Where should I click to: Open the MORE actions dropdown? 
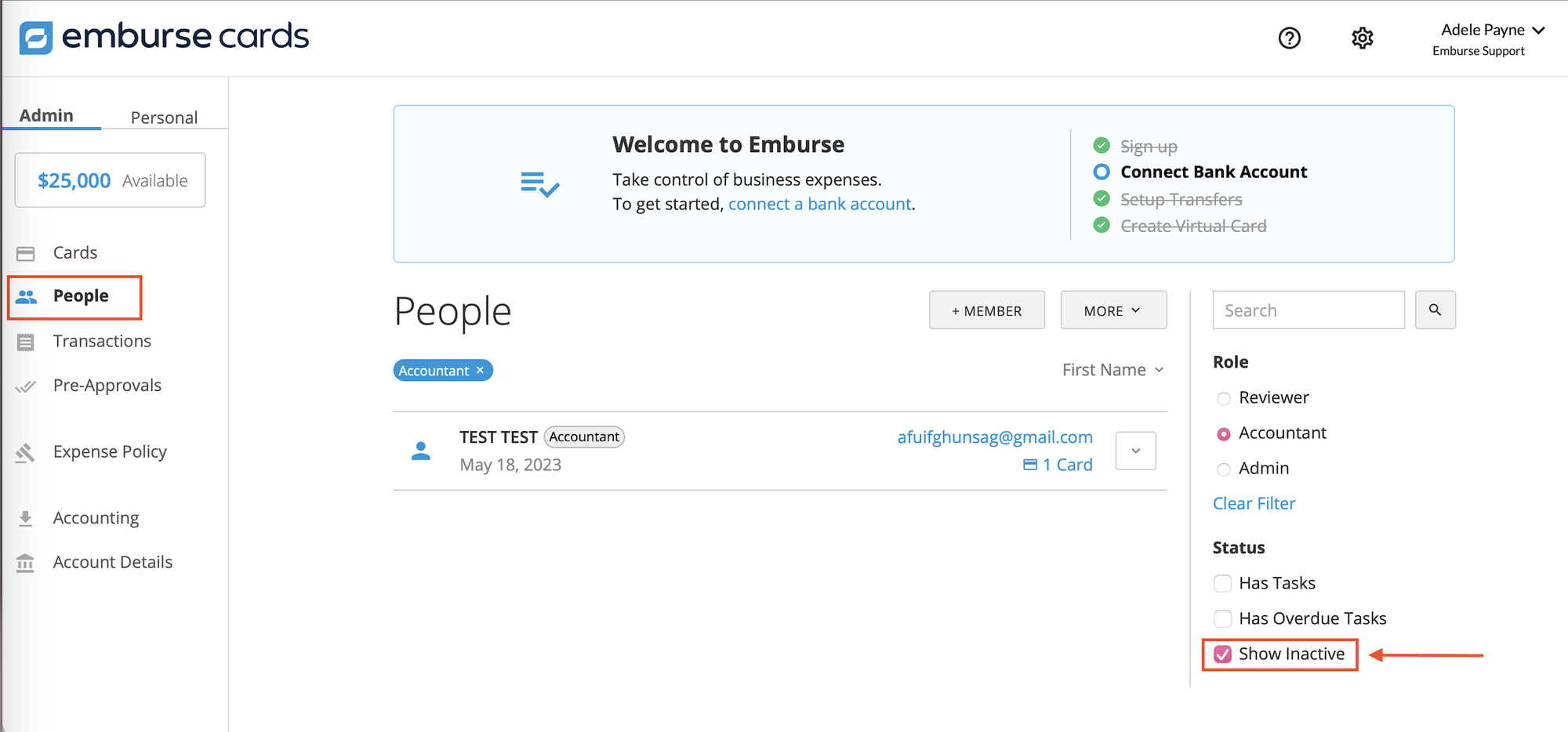click(x=1113, y=310)
